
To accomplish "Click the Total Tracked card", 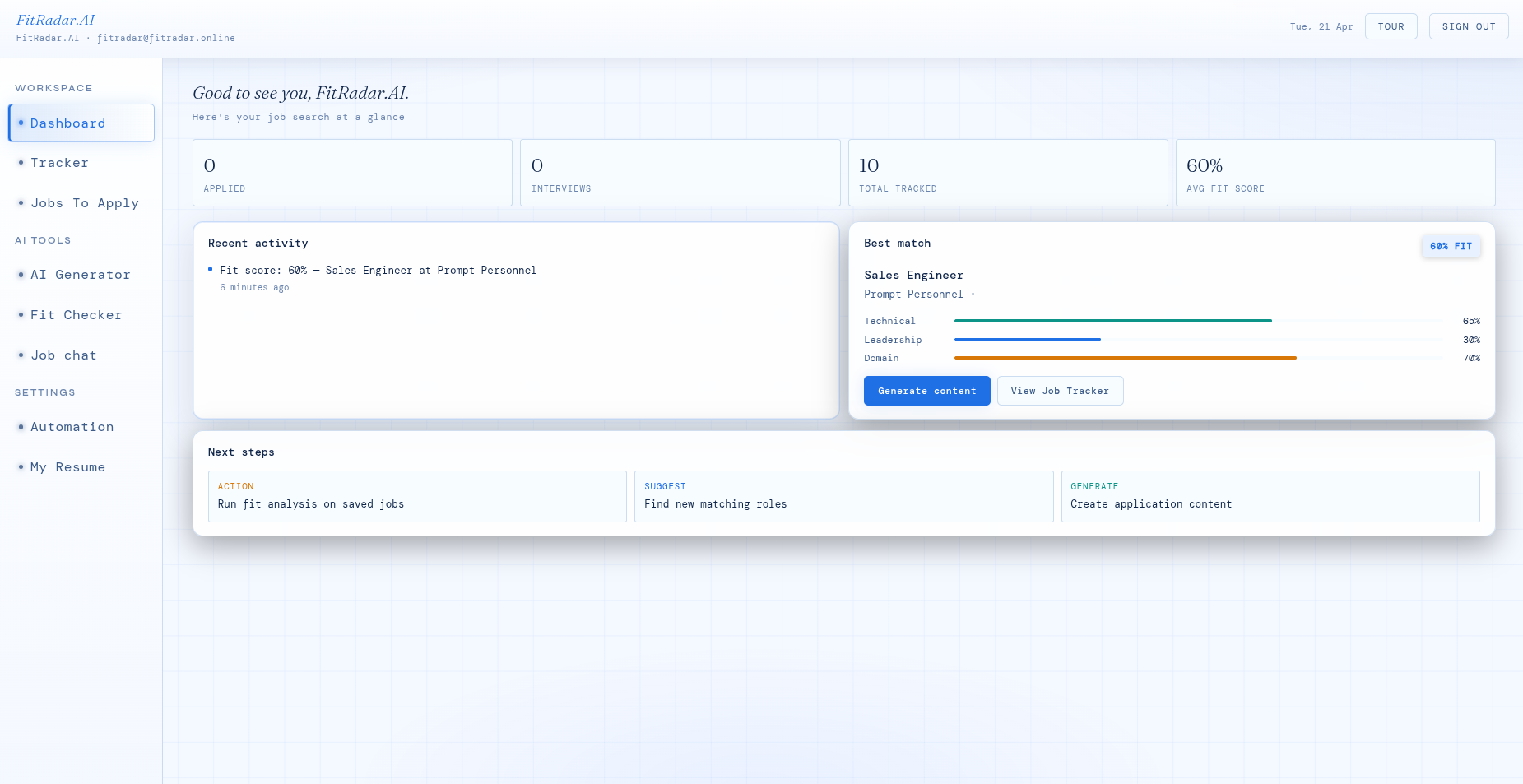I will coord(1008,173).
